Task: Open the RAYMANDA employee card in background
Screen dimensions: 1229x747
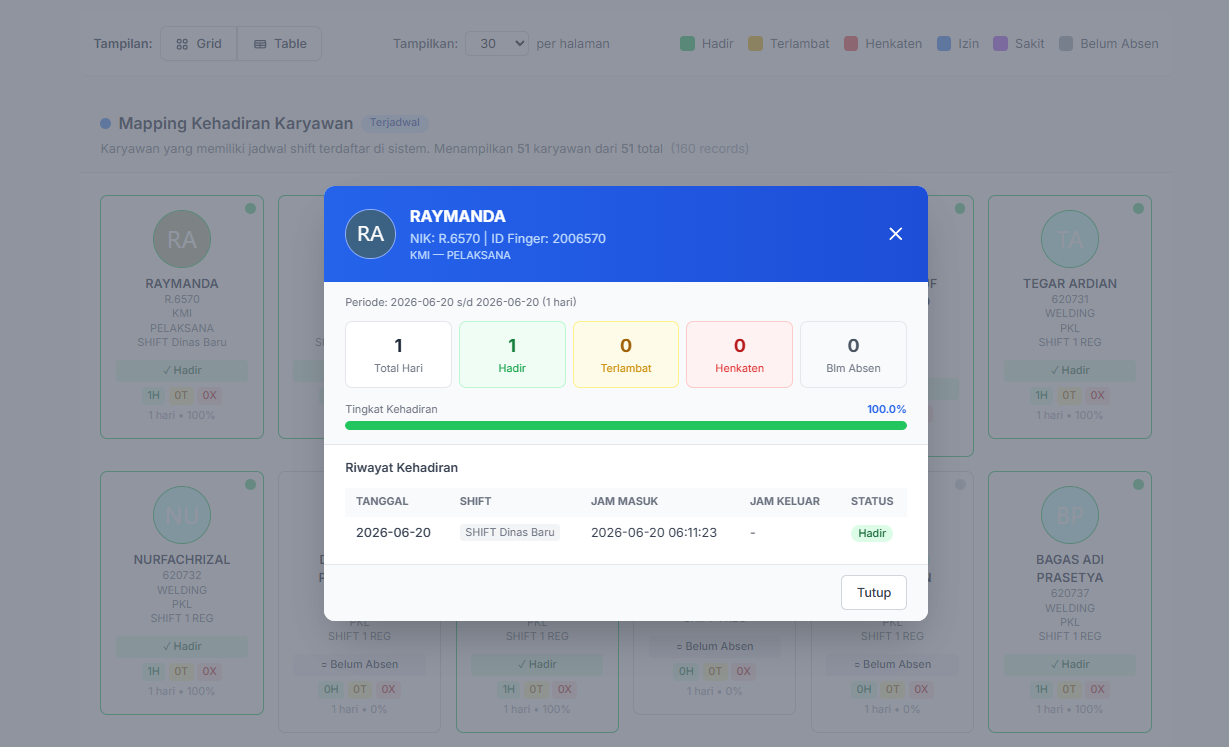Action: point(182,317)
